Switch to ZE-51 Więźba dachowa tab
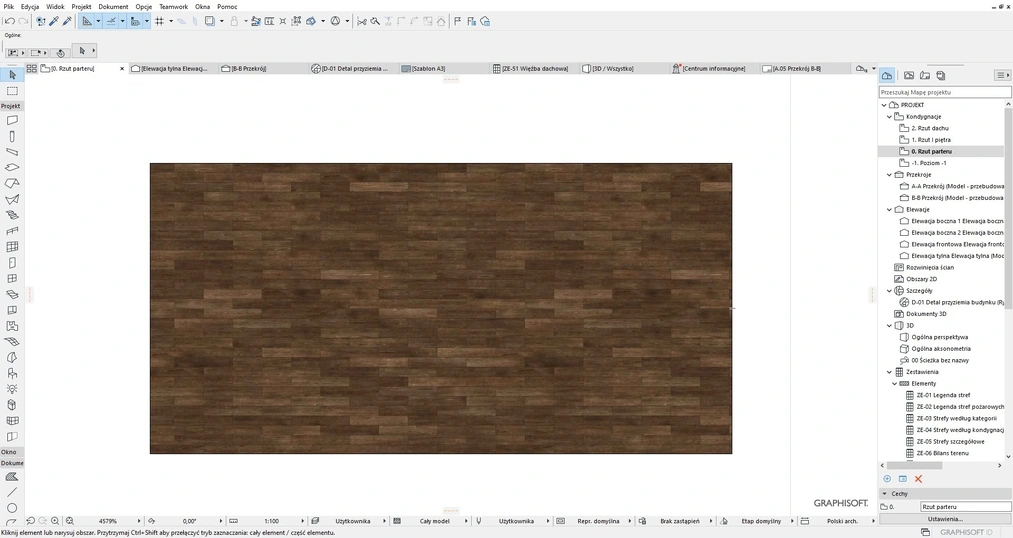1013x538 pixels. coord(534,68)
